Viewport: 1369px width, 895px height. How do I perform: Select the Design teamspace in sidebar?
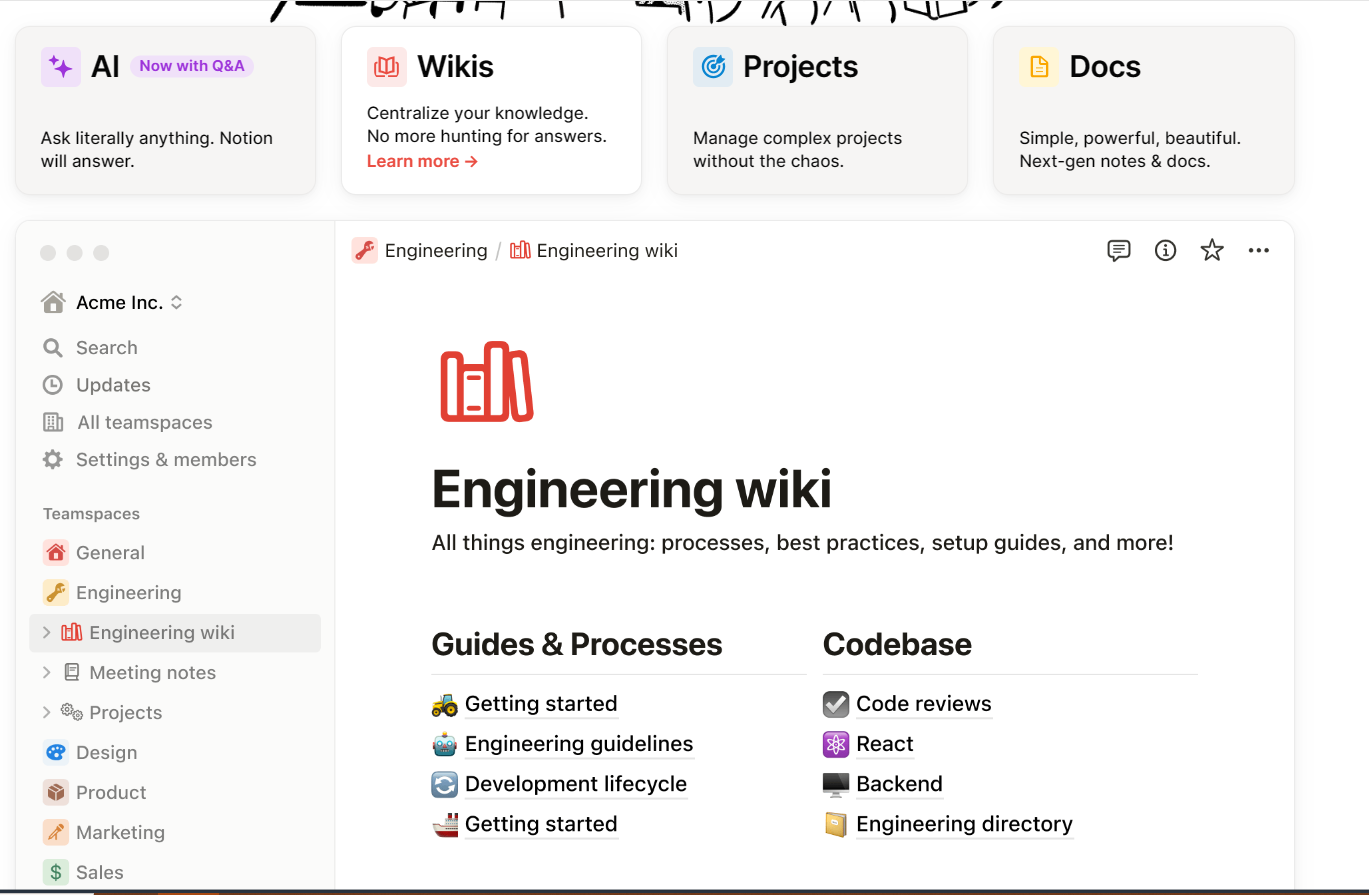click(106, 753)
